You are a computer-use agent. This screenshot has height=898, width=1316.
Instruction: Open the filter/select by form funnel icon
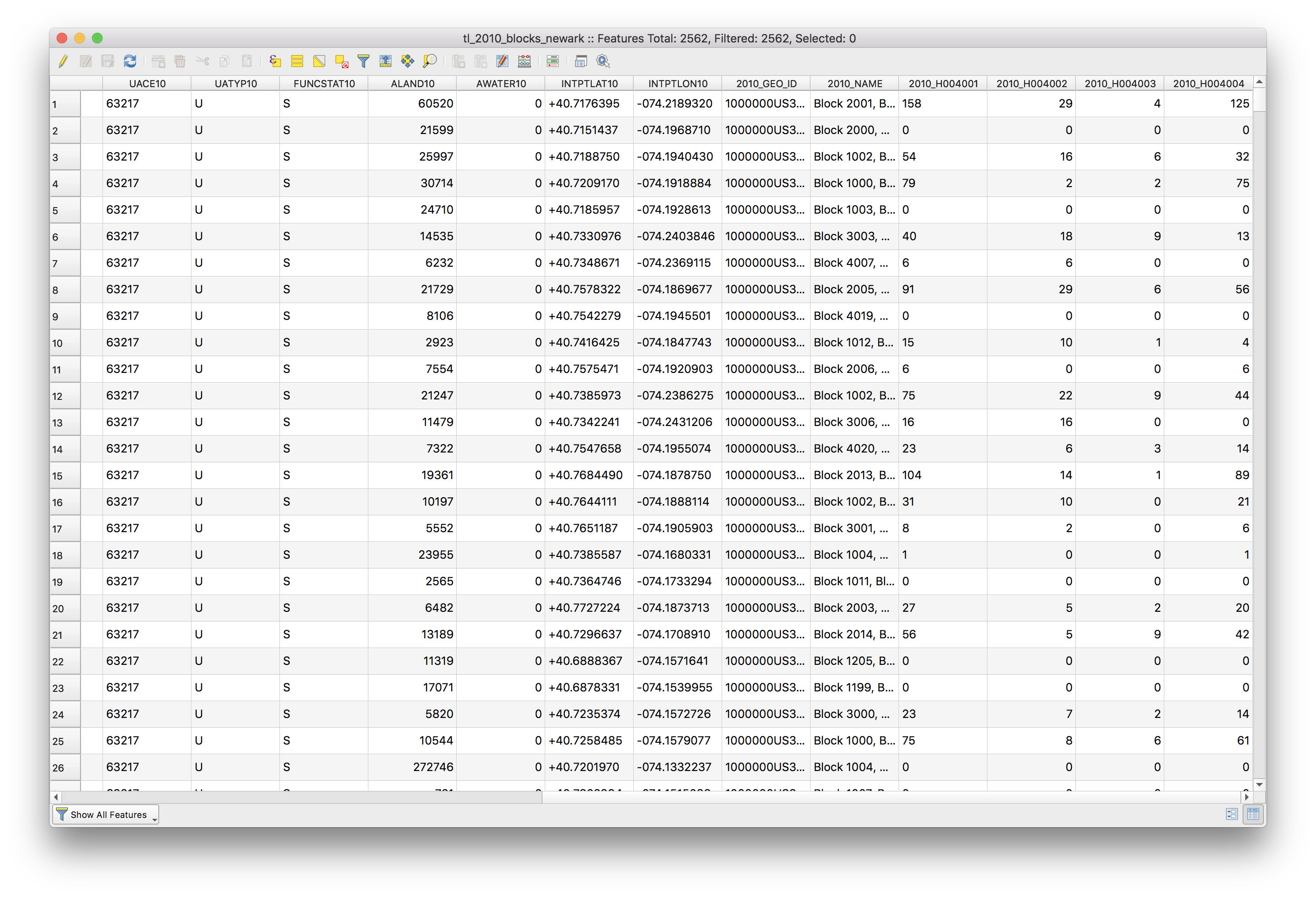point(363,61)
